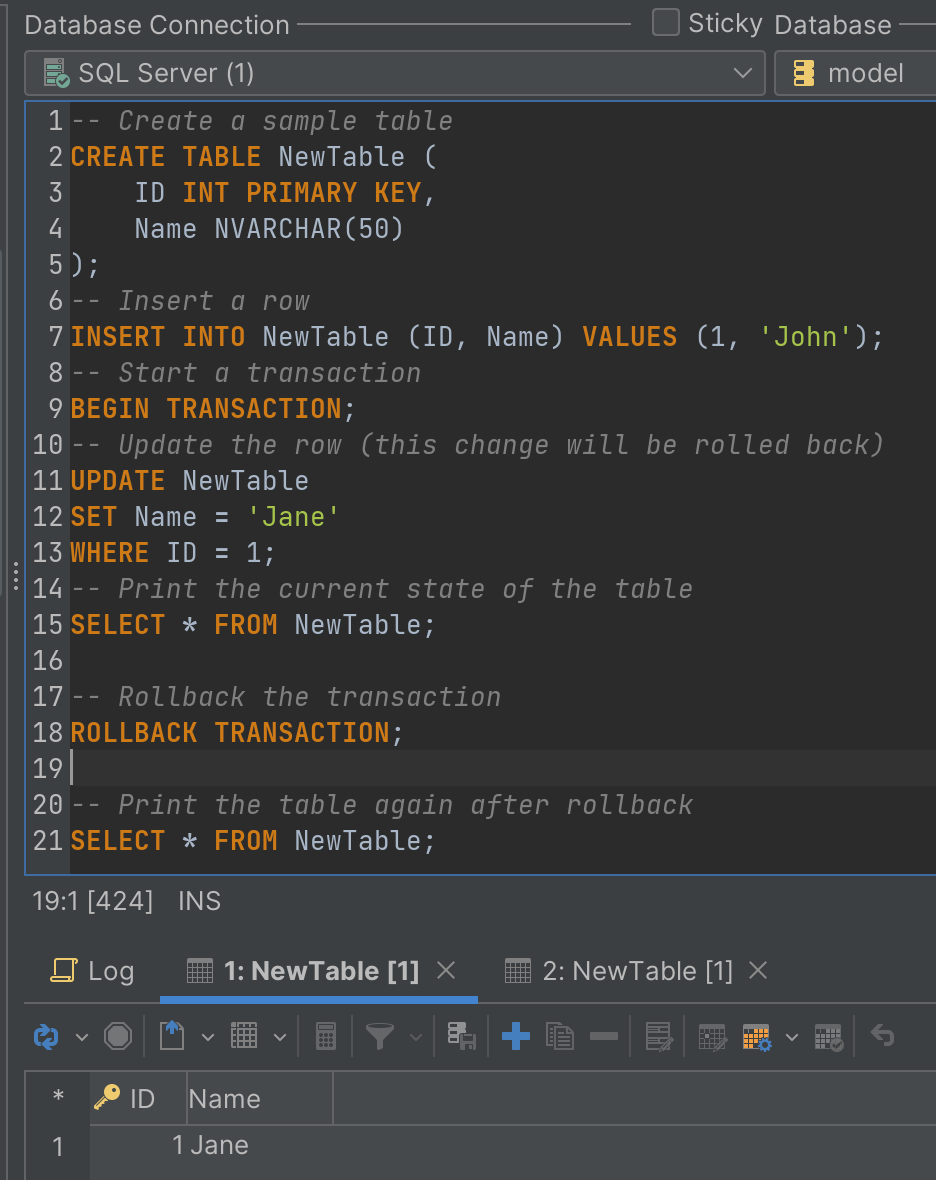This screenshot has height=1180, width=936.
Task: Click the duplicate row icon
Action: (560, 1037)
